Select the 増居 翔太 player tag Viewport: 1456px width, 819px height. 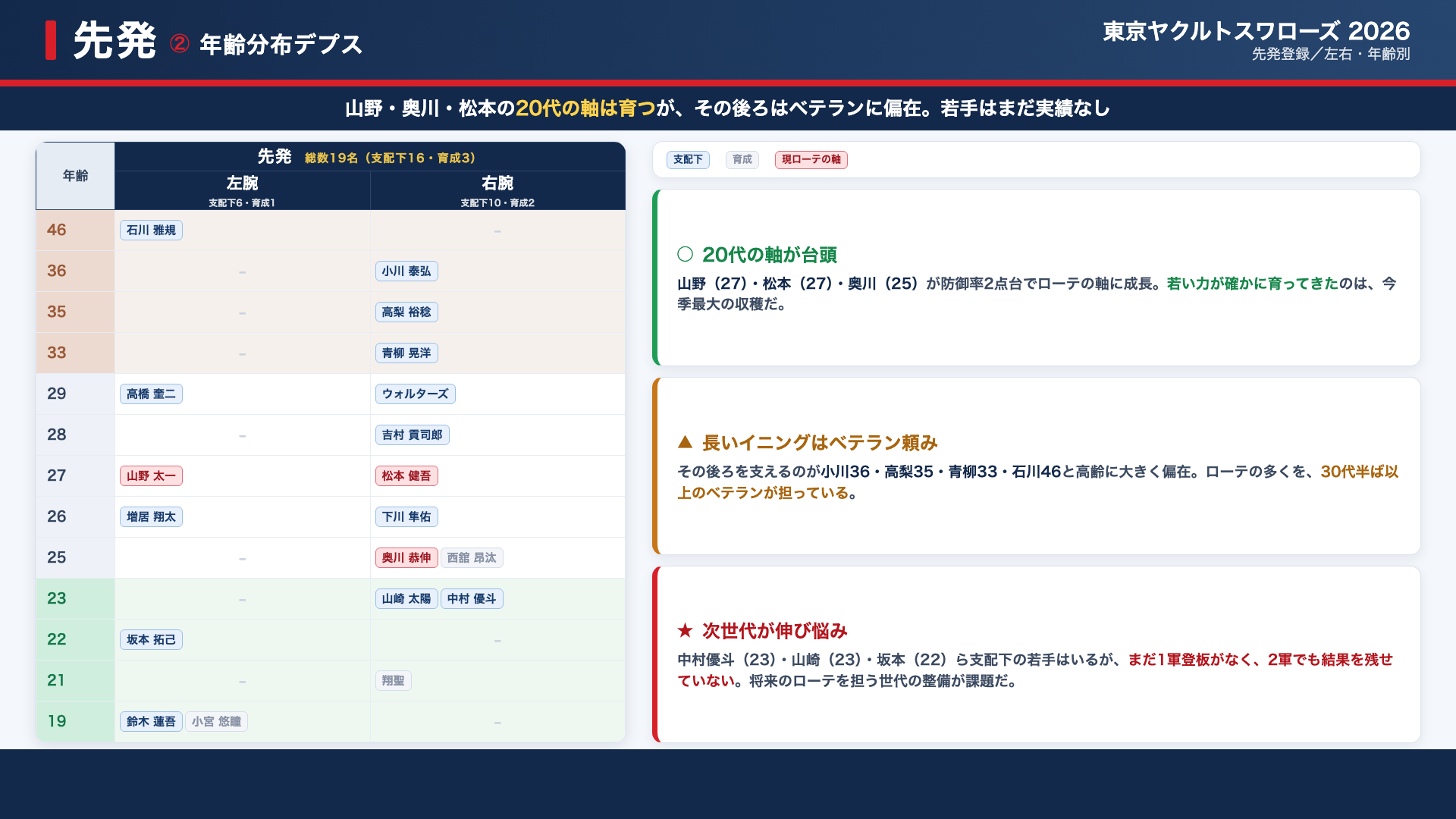pyautogui.click(x=151, y=517)
